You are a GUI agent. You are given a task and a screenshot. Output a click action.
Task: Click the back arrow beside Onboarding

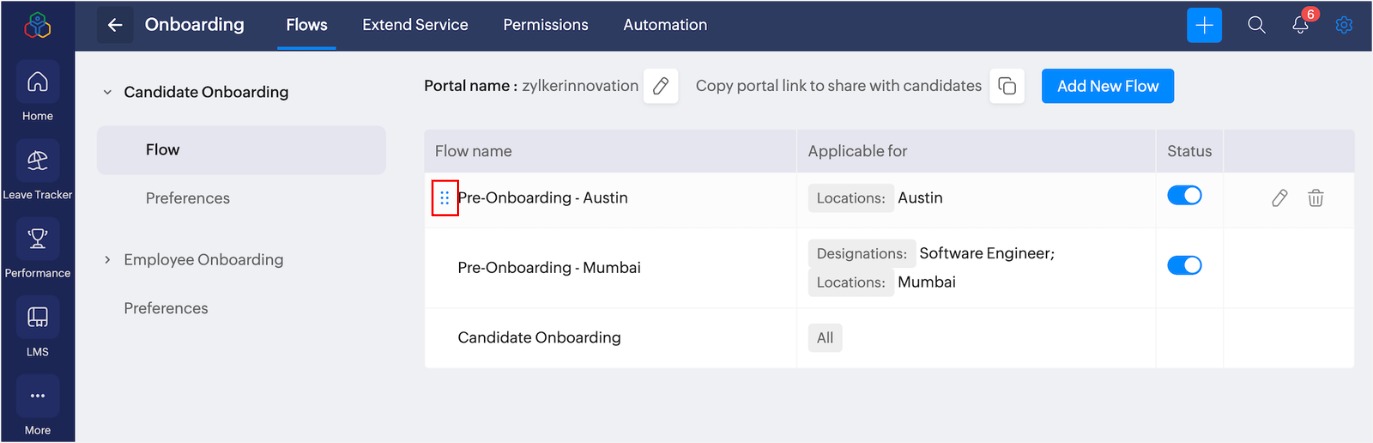click(x=115, y=25)
